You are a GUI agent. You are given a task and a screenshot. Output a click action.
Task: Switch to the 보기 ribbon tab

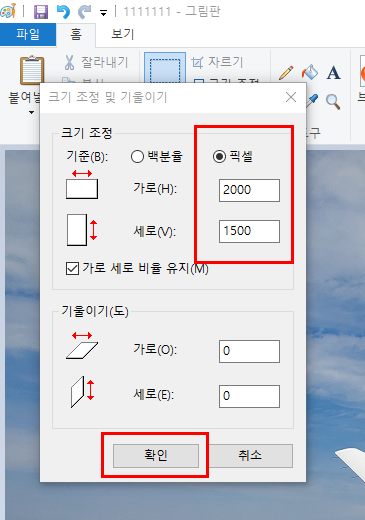122,34
